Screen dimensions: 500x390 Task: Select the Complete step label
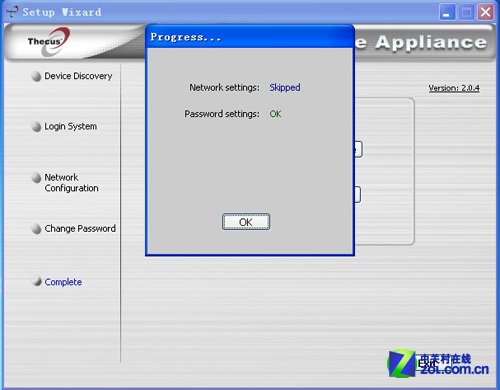[63, 282]
